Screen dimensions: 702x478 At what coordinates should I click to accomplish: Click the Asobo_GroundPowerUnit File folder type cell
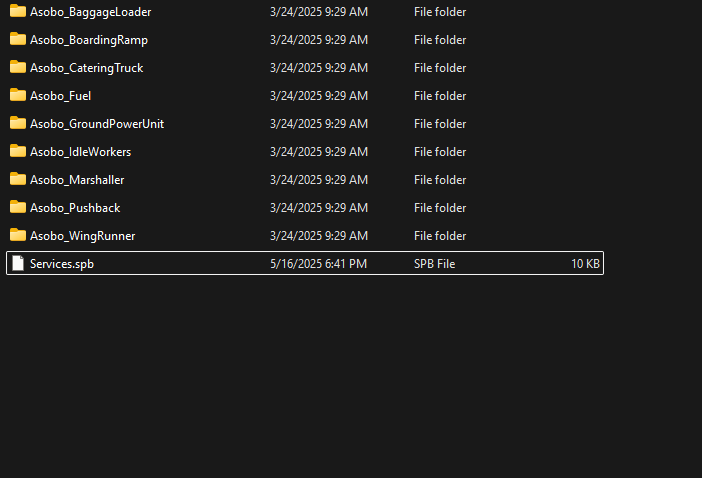(440, 124)
